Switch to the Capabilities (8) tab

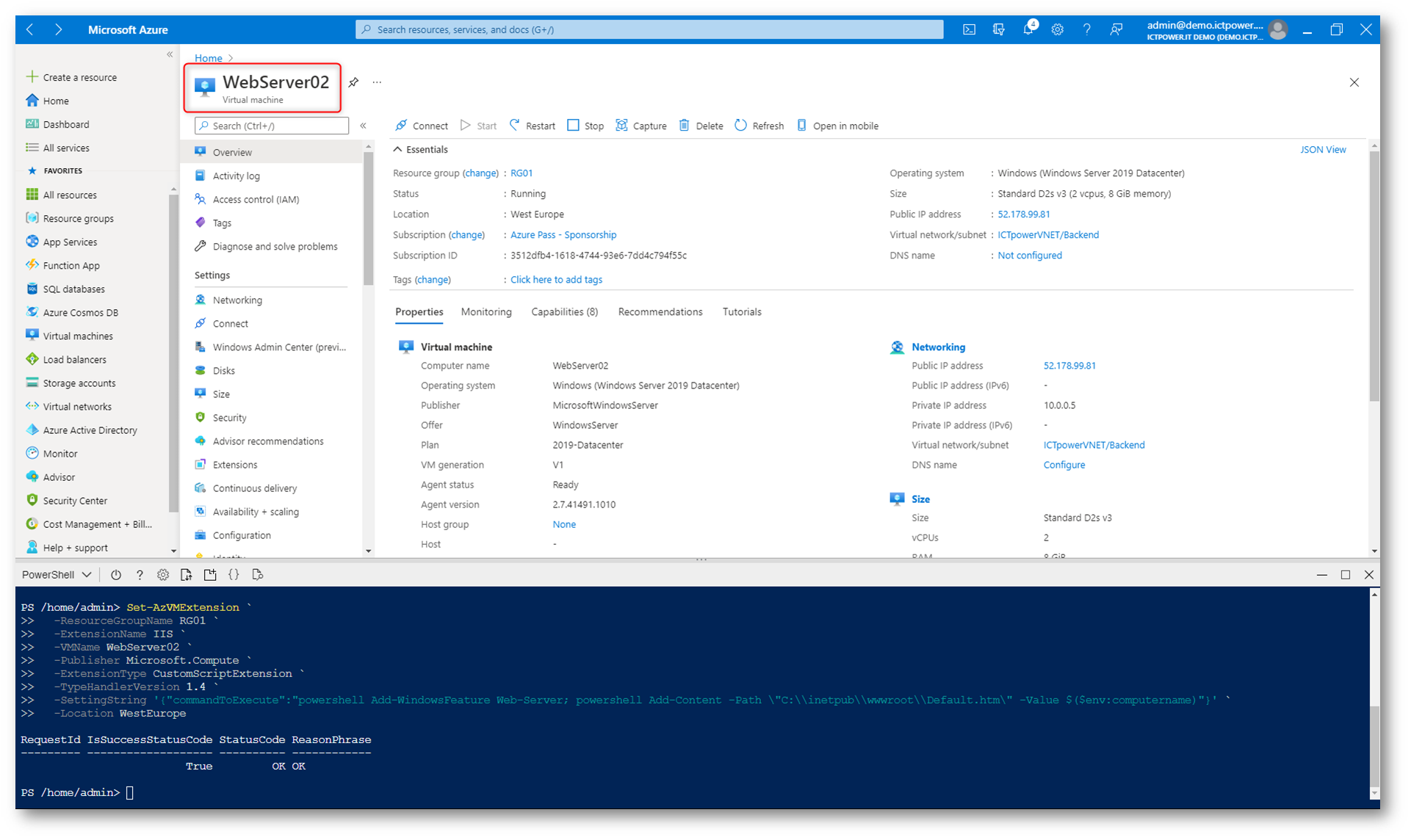[x=565, y=312]
